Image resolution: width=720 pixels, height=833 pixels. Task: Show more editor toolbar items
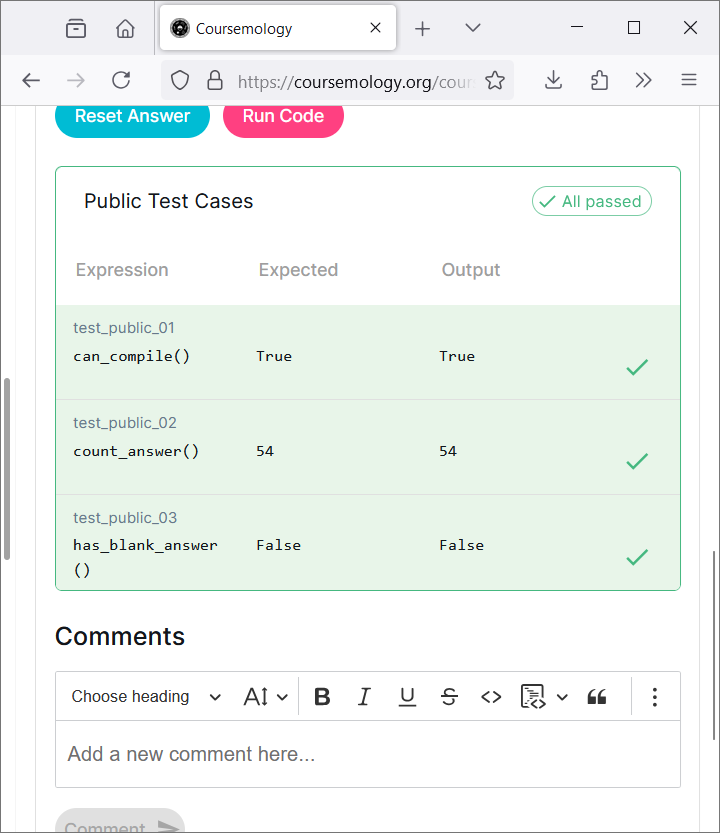click(654, 697)
